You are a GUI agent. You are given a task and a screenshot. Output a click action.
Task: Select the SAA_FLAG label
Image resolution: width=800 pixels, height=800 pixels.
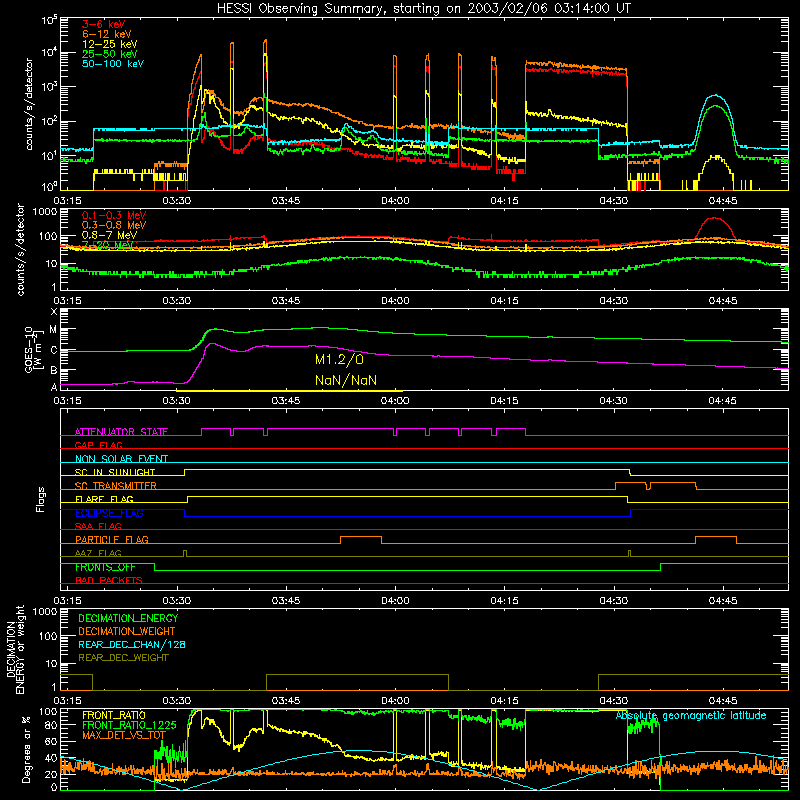[98, 526]
